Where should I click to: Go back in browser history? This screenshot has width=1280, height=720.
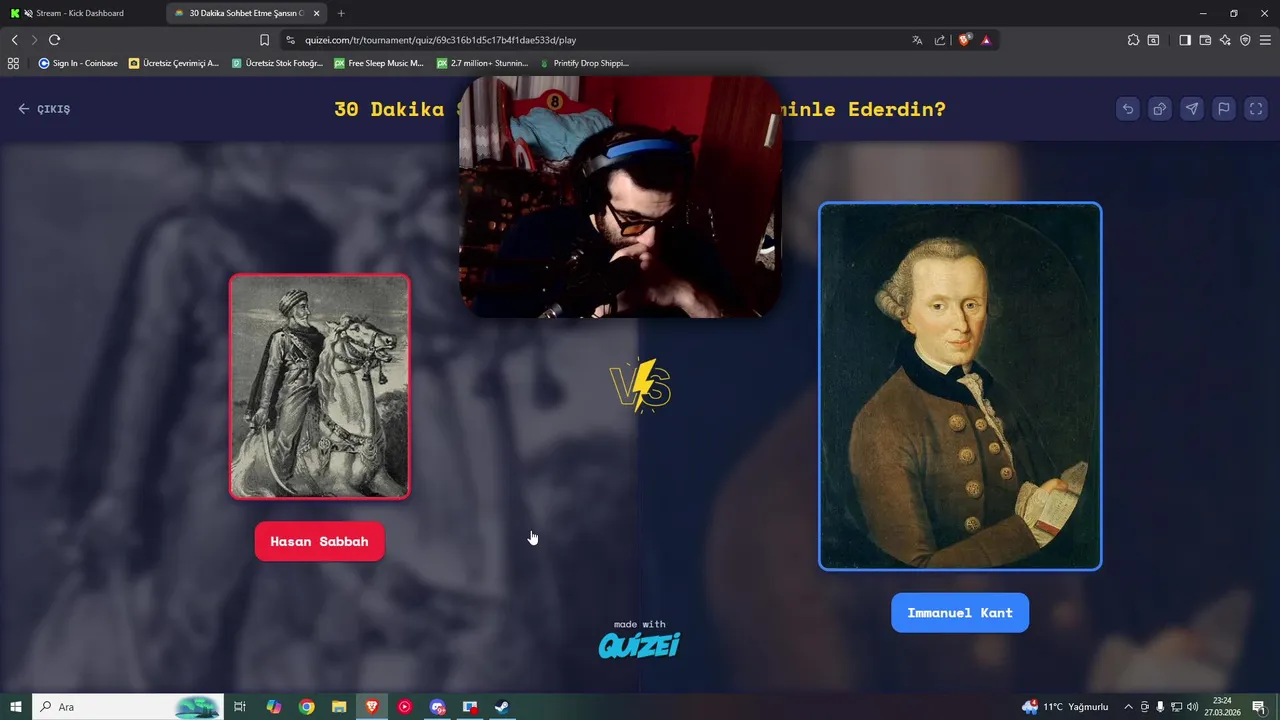(14, 40)
